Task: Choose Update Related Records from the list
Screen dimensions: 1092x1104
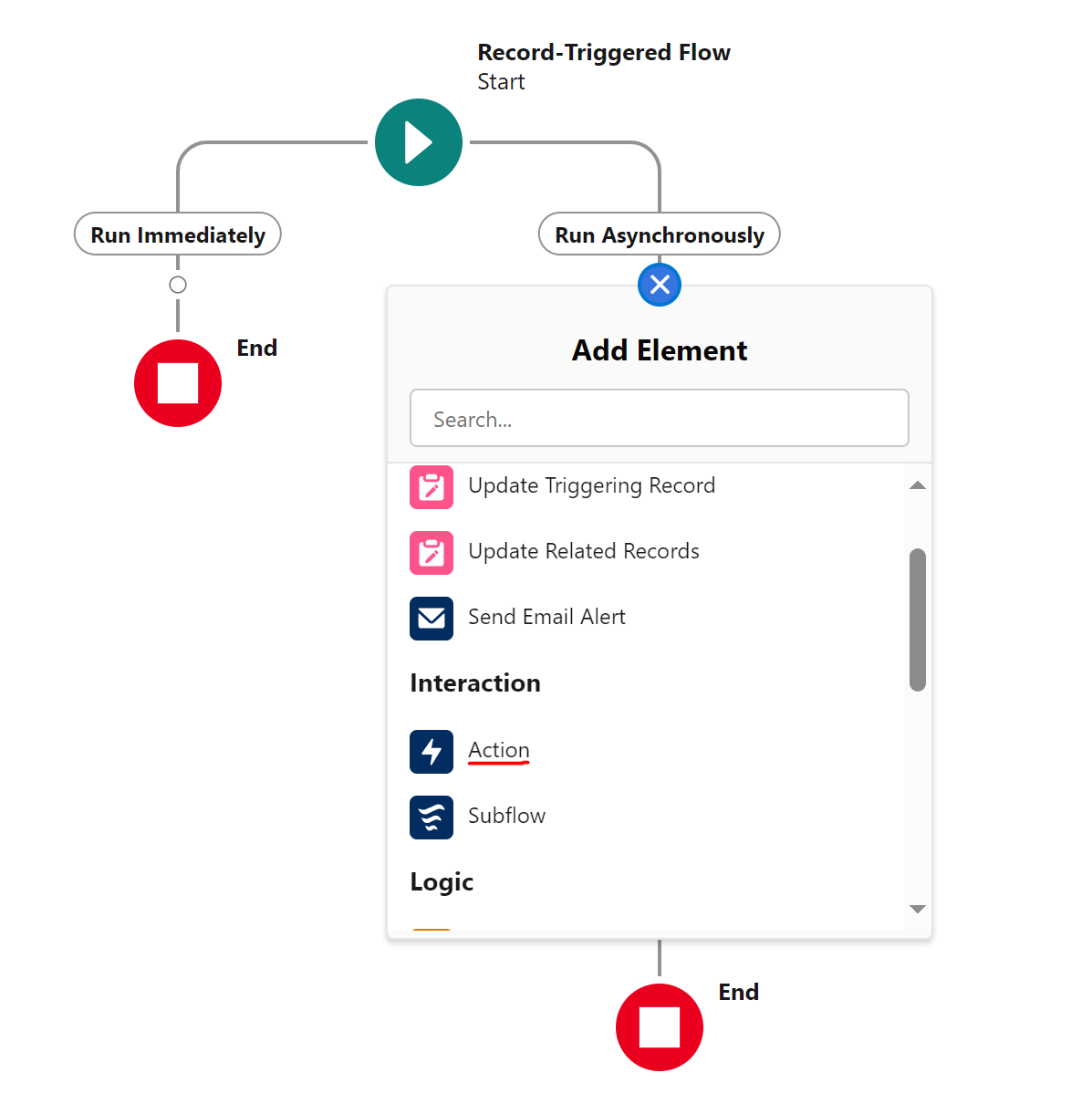Action: pyautogui.click(x=584, y=551)
